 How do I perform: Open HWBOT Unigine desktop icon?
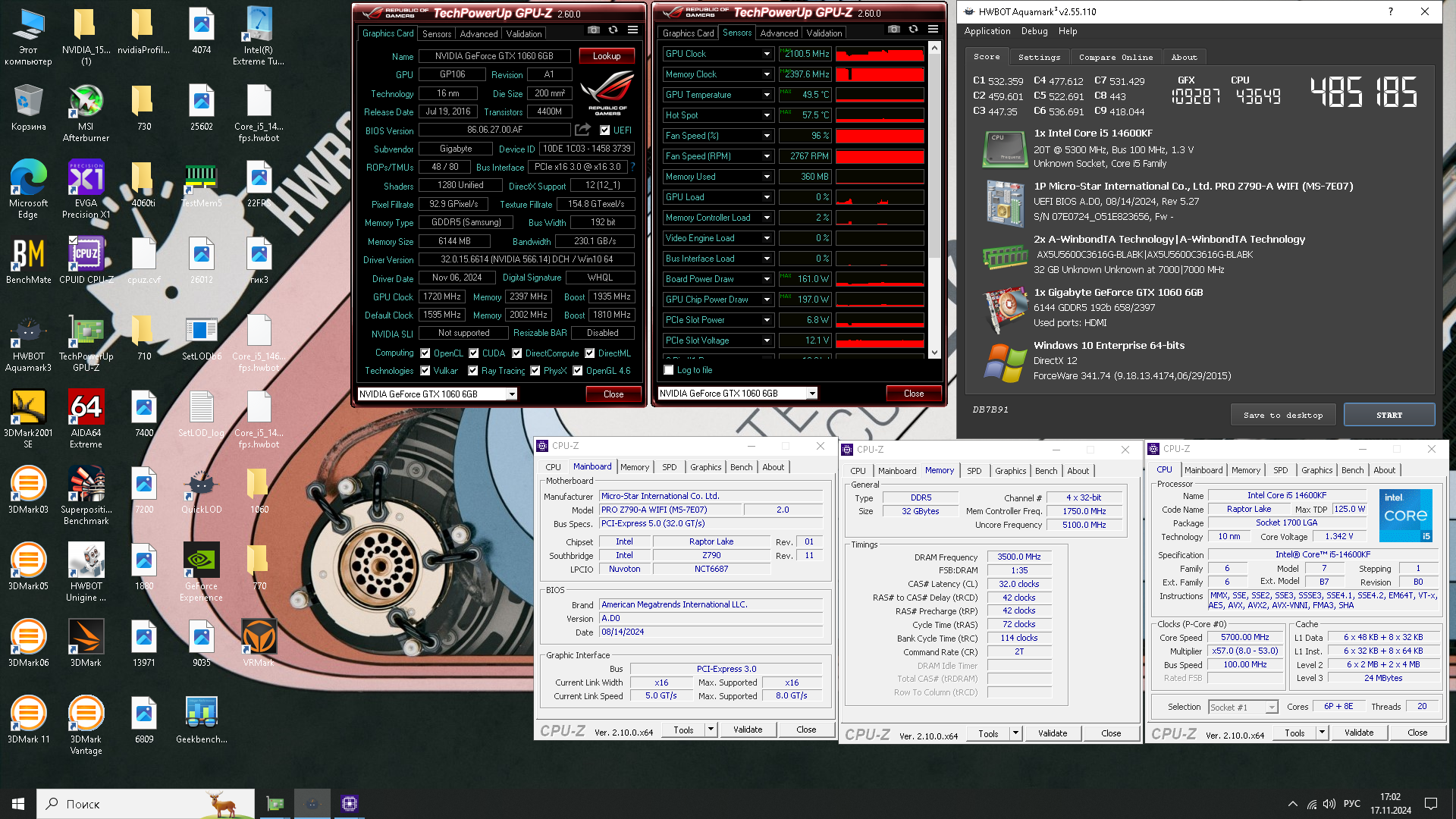pyautogui.click(x=86, y=573)
